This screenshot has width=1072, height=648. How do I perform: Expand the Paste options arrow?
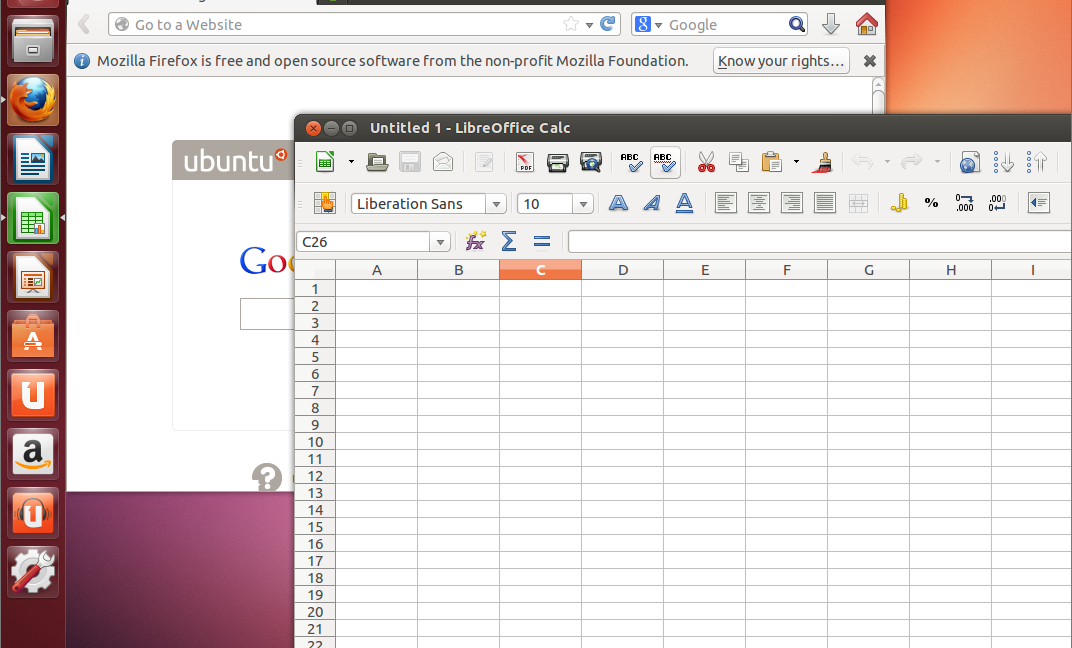(x=797, y=162)
